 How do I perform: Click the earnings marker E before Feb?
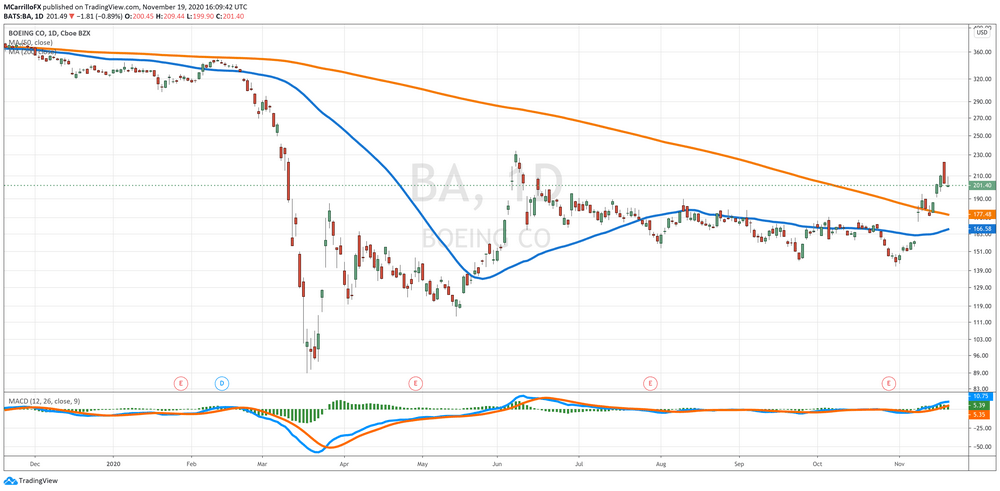pyautogui.click(x=182, y=383)
